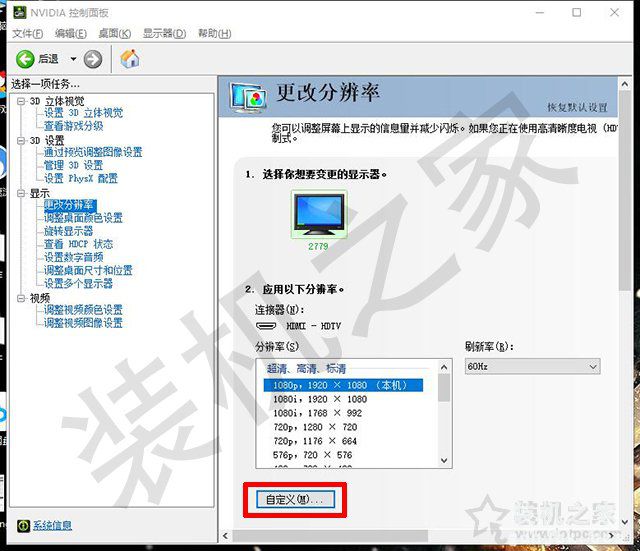Open 调整桌面颜色设置 task
The image size is (640, 551).
[x=83, y=218]
